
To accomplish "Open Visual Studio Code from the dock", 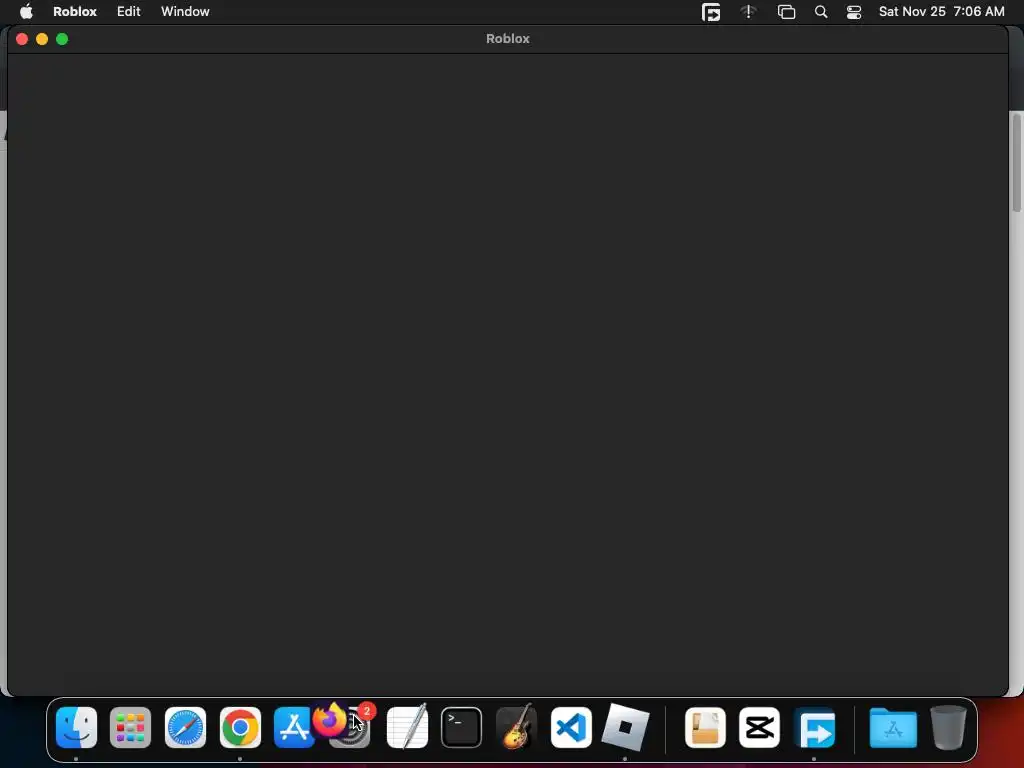I will pos(571,728).
